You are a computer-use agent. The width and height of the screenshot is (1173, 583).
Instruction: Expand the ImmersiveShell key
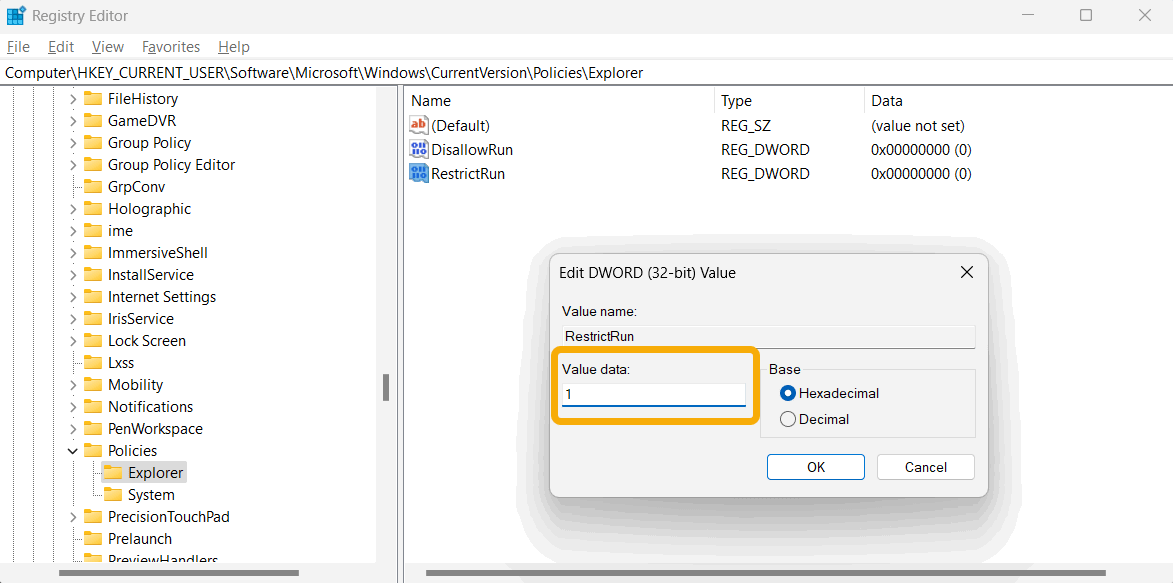tap(73, 253)
